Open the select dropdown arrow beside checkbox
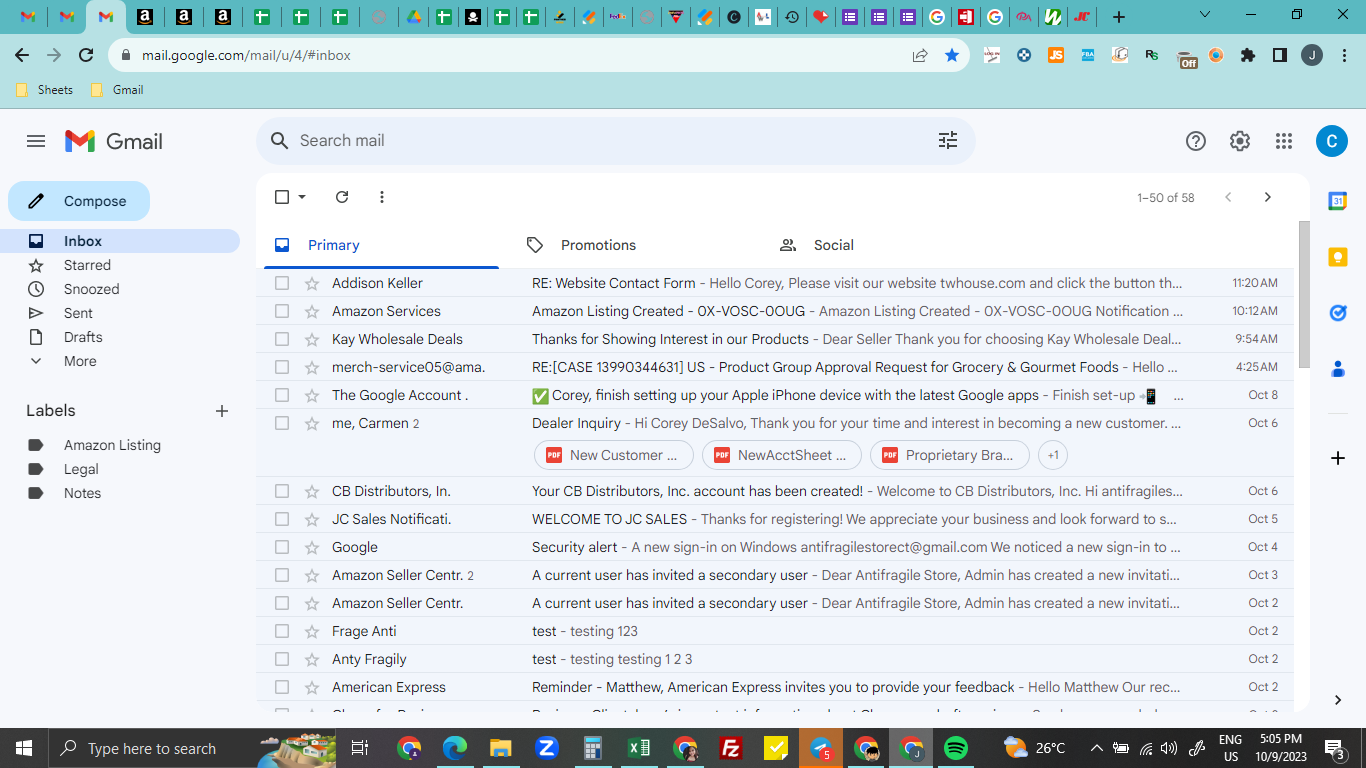Screen dimensions: 1366x768 tap(302, 197)
